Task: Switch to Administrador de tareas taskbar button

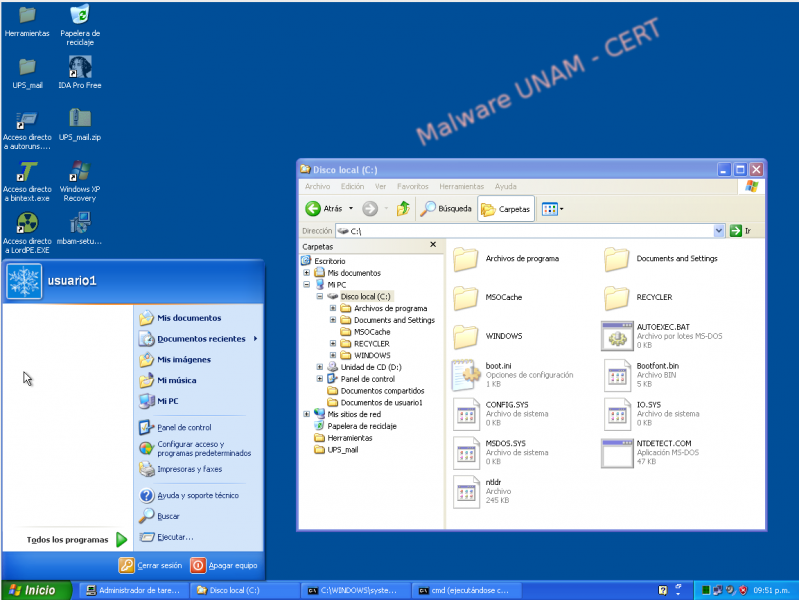Action: tap(134, 590)
